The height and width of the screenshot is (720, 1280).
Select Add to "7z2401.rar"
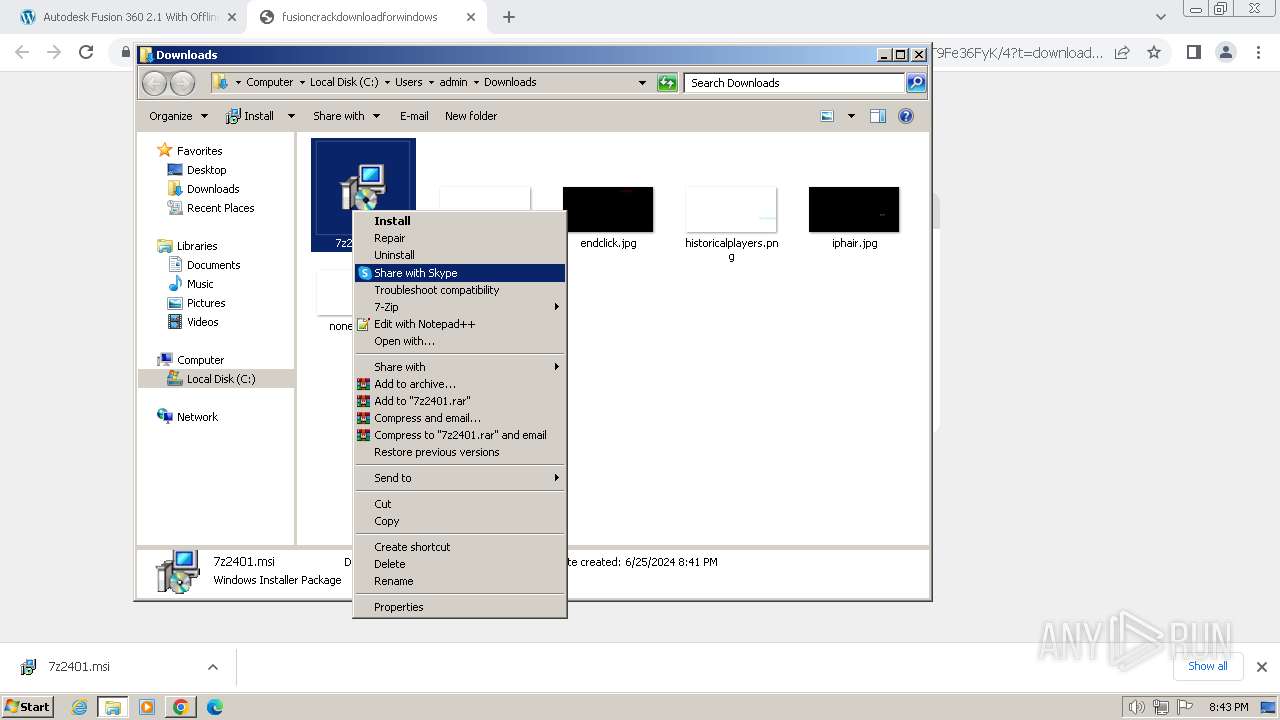[x=460, y=401]
